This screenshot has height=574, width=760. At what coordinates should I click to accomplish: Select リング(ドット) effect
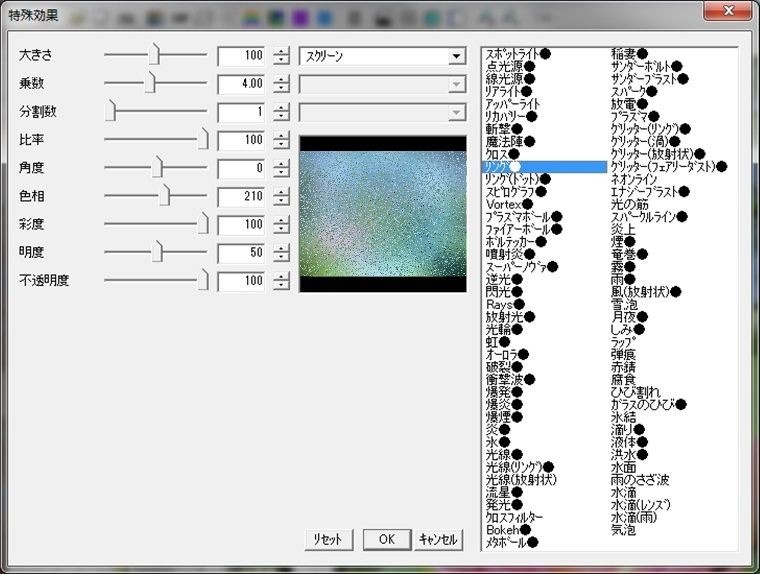click(x=518, y=179)
